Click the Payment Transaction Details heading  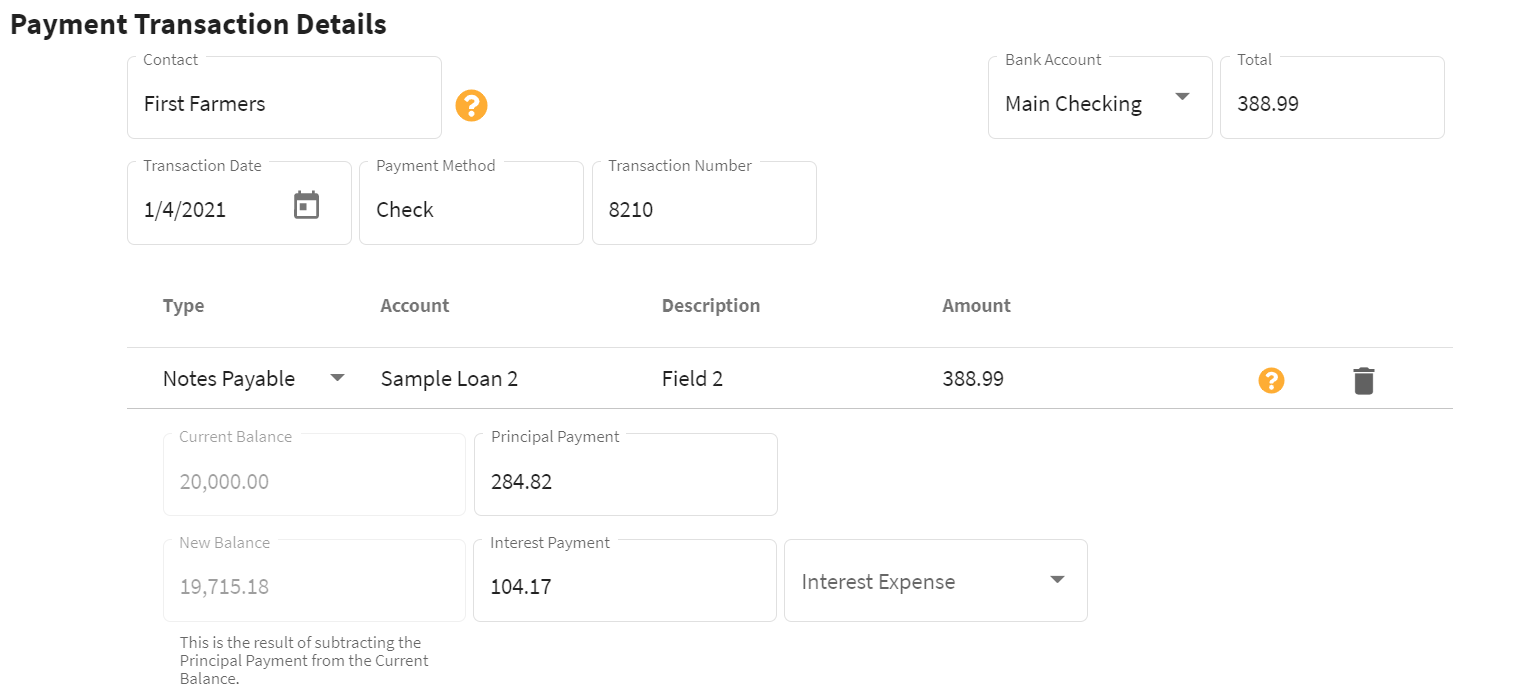[x=198, y=24]
